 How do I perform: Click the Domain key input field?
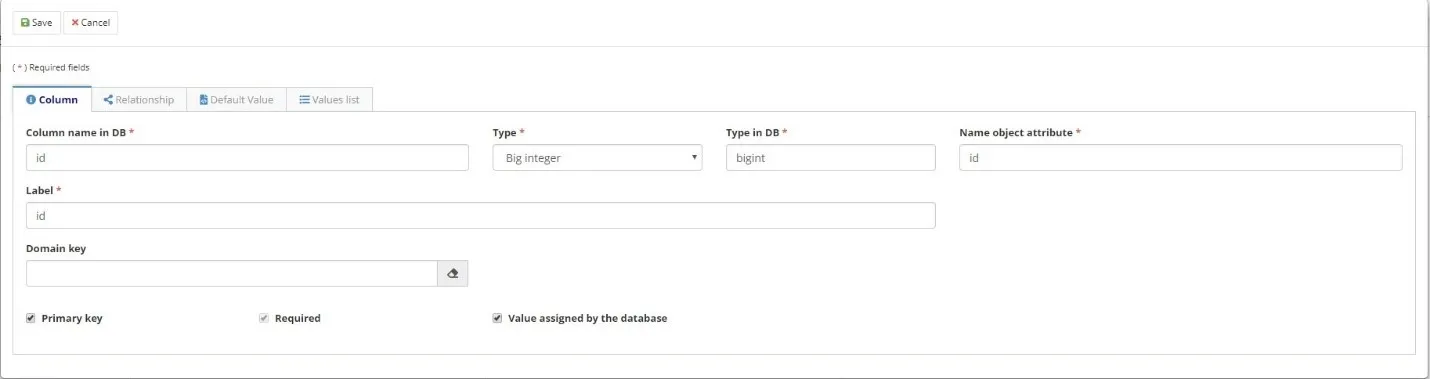tap(231, 274)
